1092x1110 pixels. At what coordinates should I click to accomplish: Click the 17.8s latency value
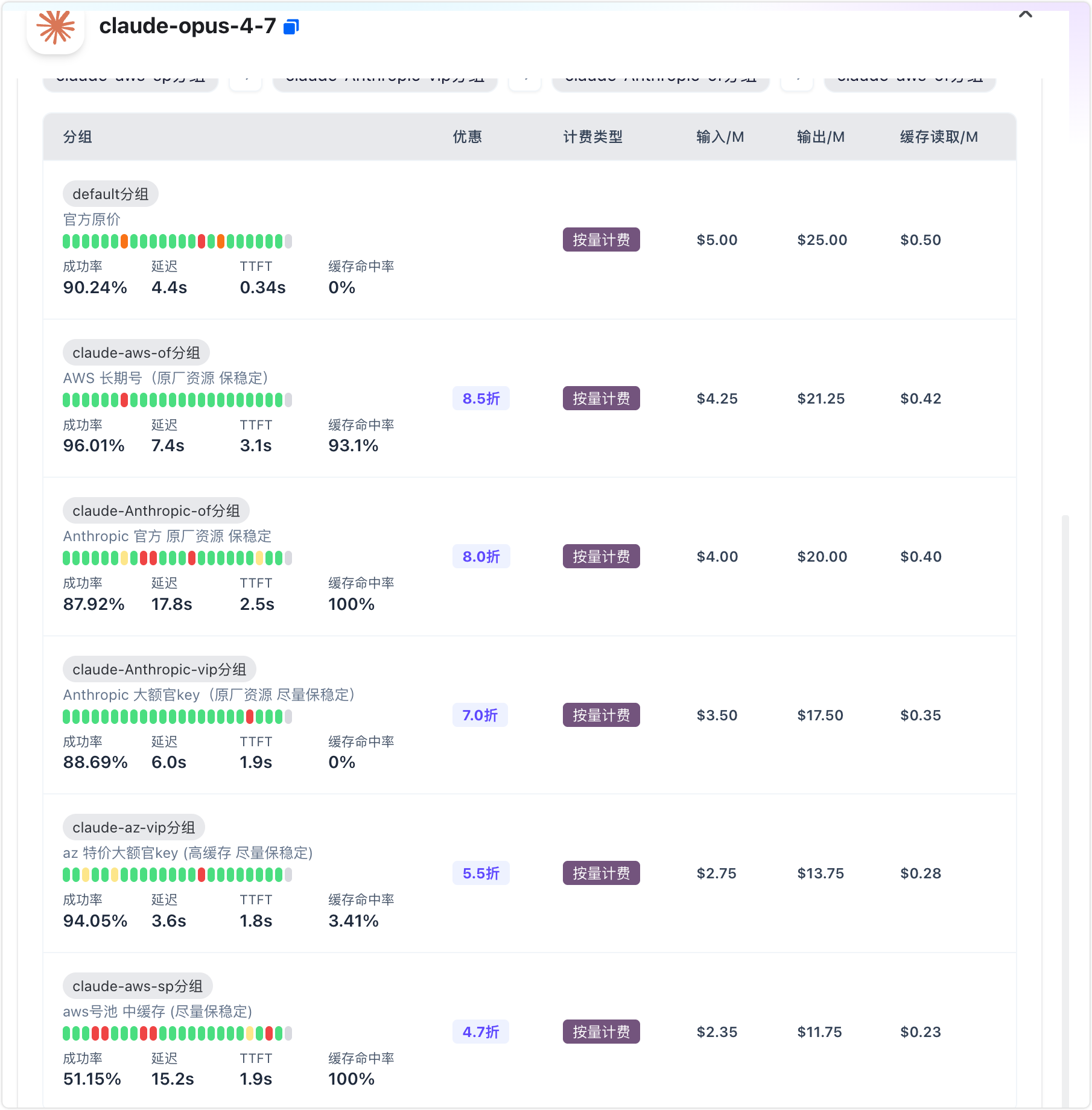pos(171,604)
